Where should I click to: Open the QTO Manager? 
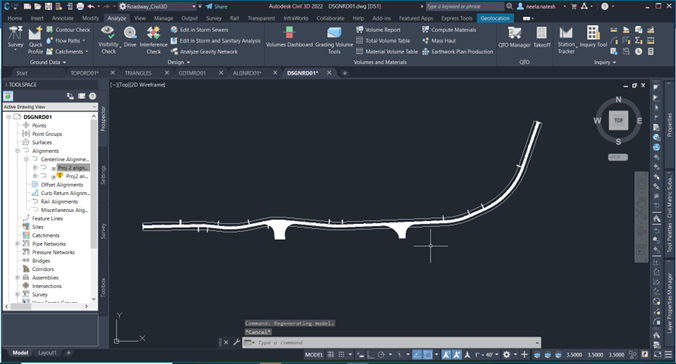(x=514, y=37)
